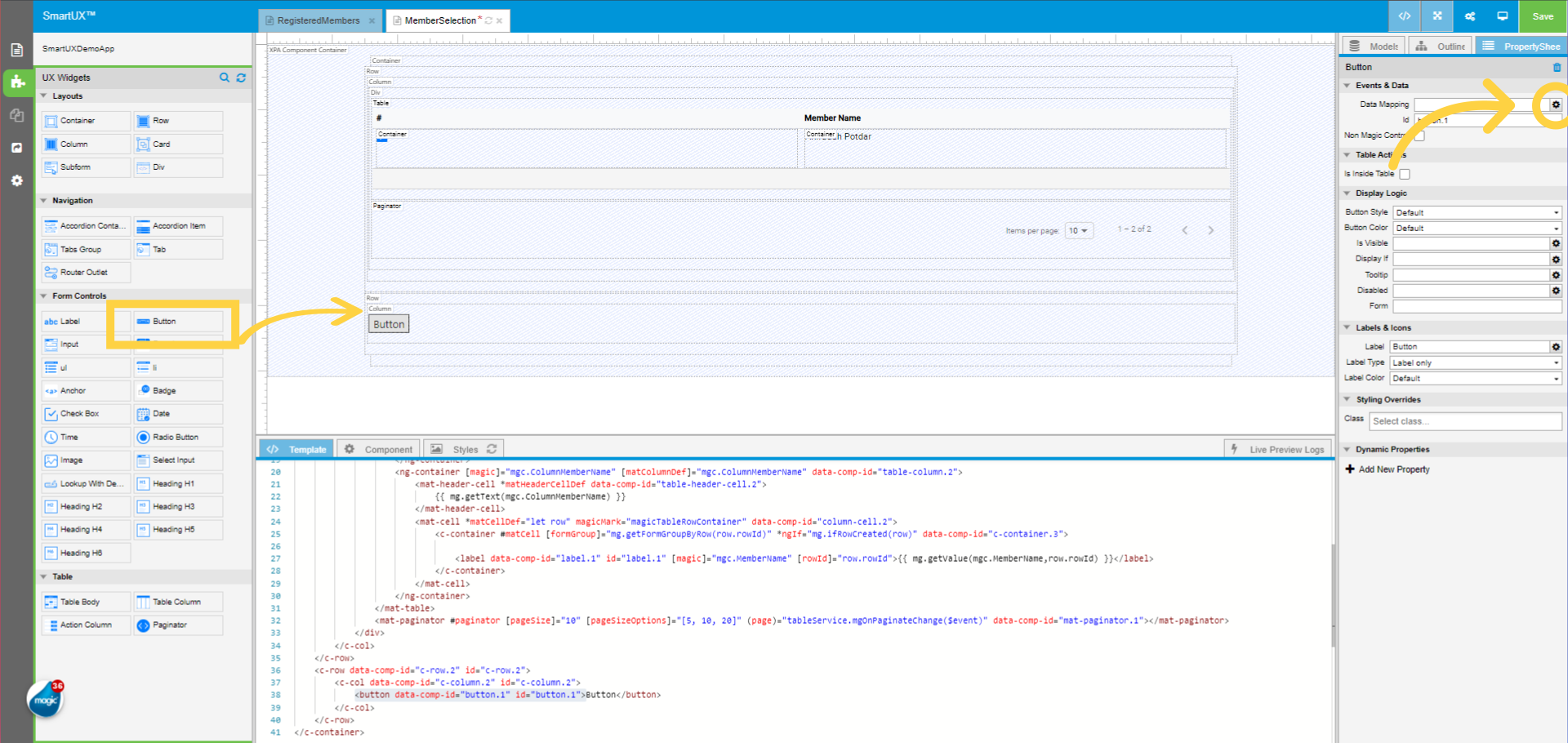Toggle the Is Inside Table checkbox
The width and height of the screenshot is (1568, 743).
click(1405, 174)
